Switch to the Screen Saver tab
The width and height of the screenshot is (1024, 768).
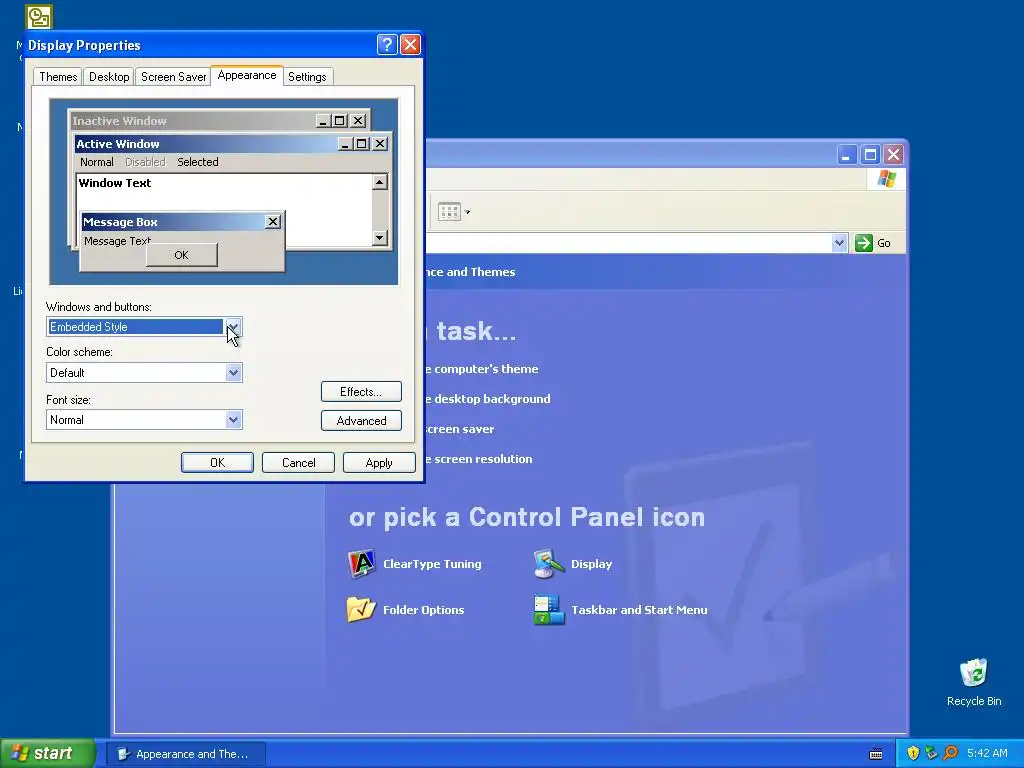[174, 77]
